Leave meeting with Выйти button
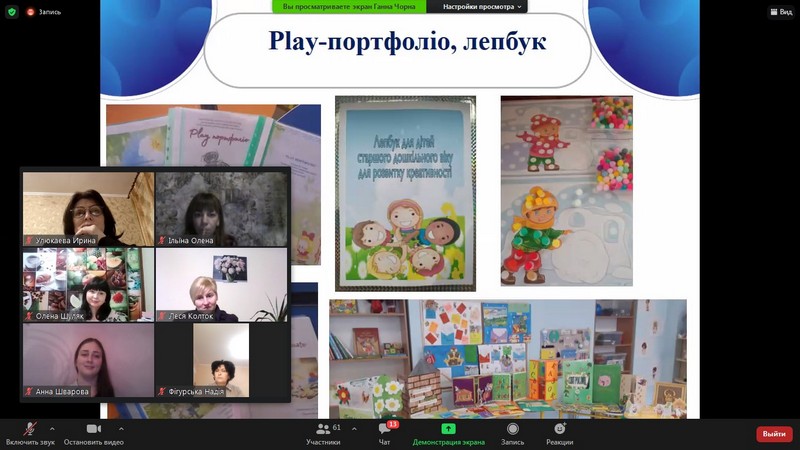 (x=774, y=434)
